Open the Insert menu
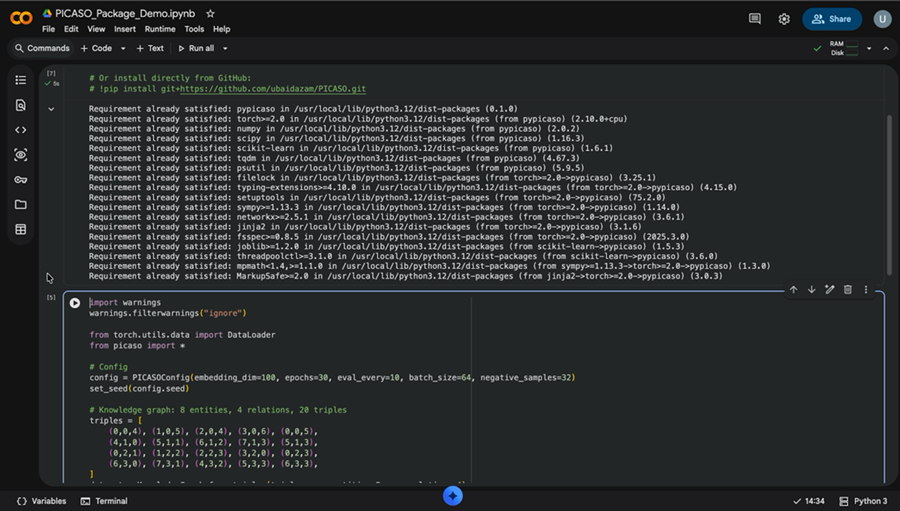Image resolution: width=900 pixels, height=511 pixels. pos(125,29)
